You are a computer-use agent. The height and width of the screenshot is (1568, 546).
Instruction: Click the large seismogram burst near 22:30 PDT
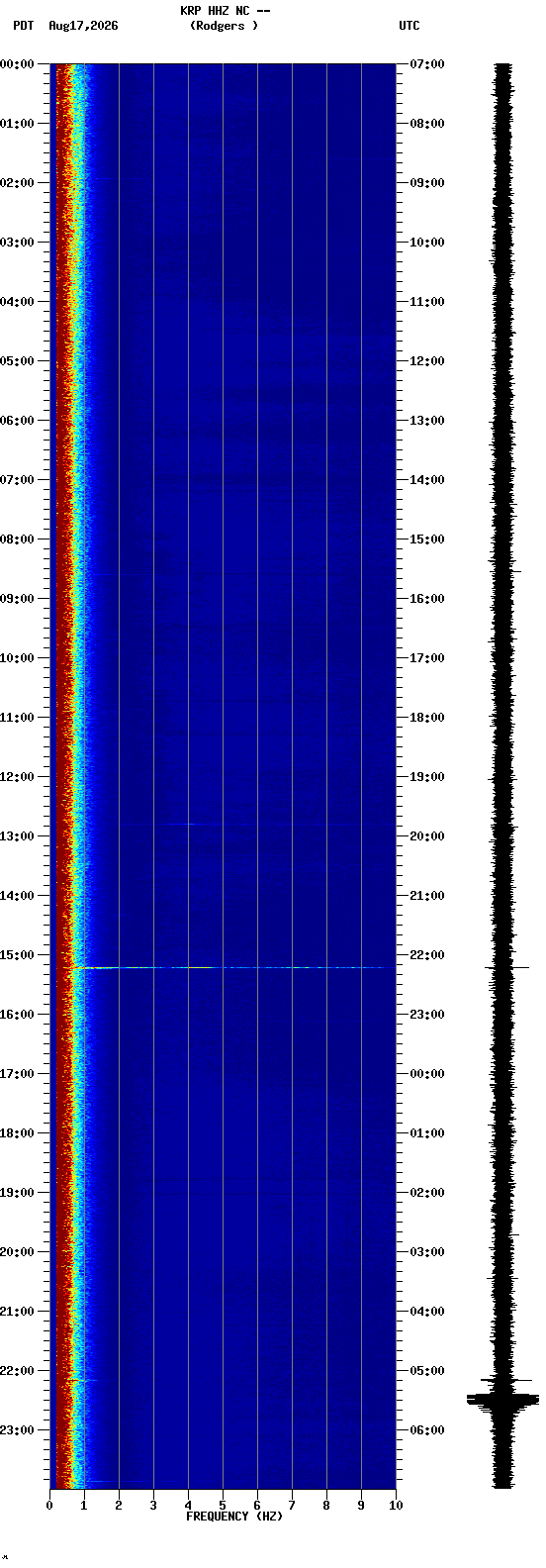click(x=503, y=1399)
